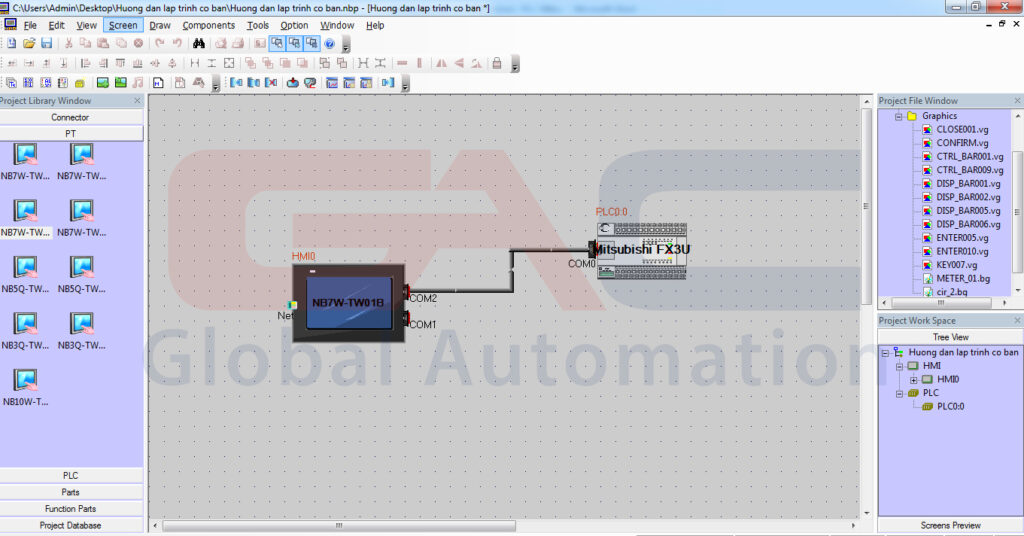Viewport: 1024px width, 536px height.
Task: Switch library to the Connector category
Action: tap(71, 118)
